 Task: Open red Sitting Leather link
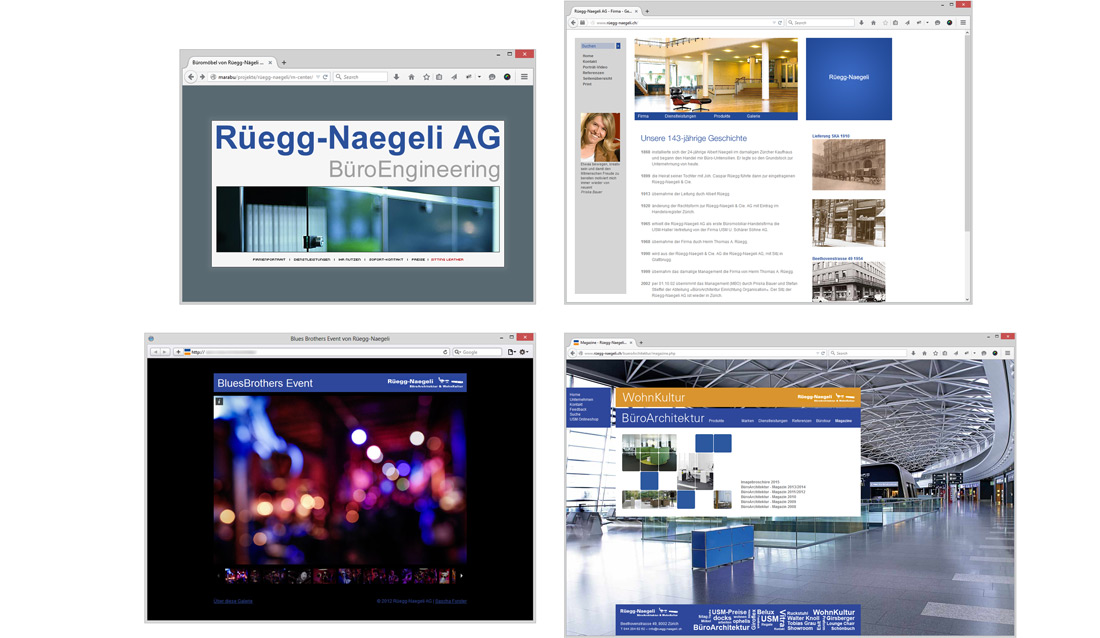click(x=447, y=260)
